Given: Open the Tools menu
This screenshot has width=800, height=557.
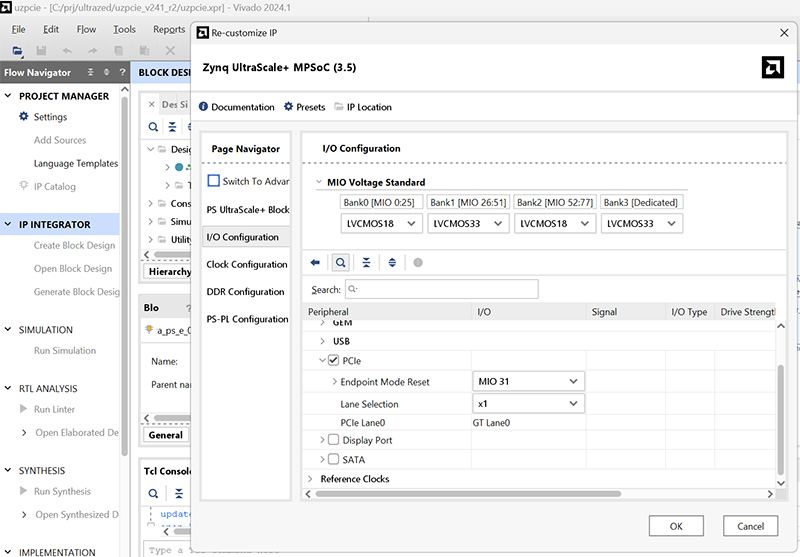Looking at the screenshot, I should (x=124, y=29).
